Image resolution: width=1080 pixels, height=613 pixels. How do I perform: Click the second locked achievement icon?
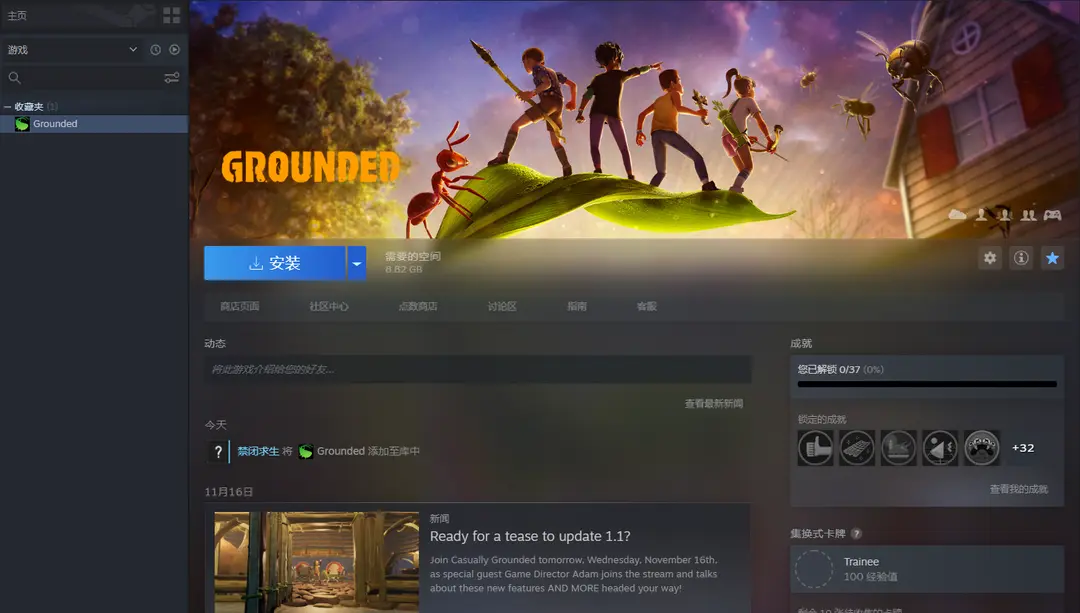click(857, 448)
